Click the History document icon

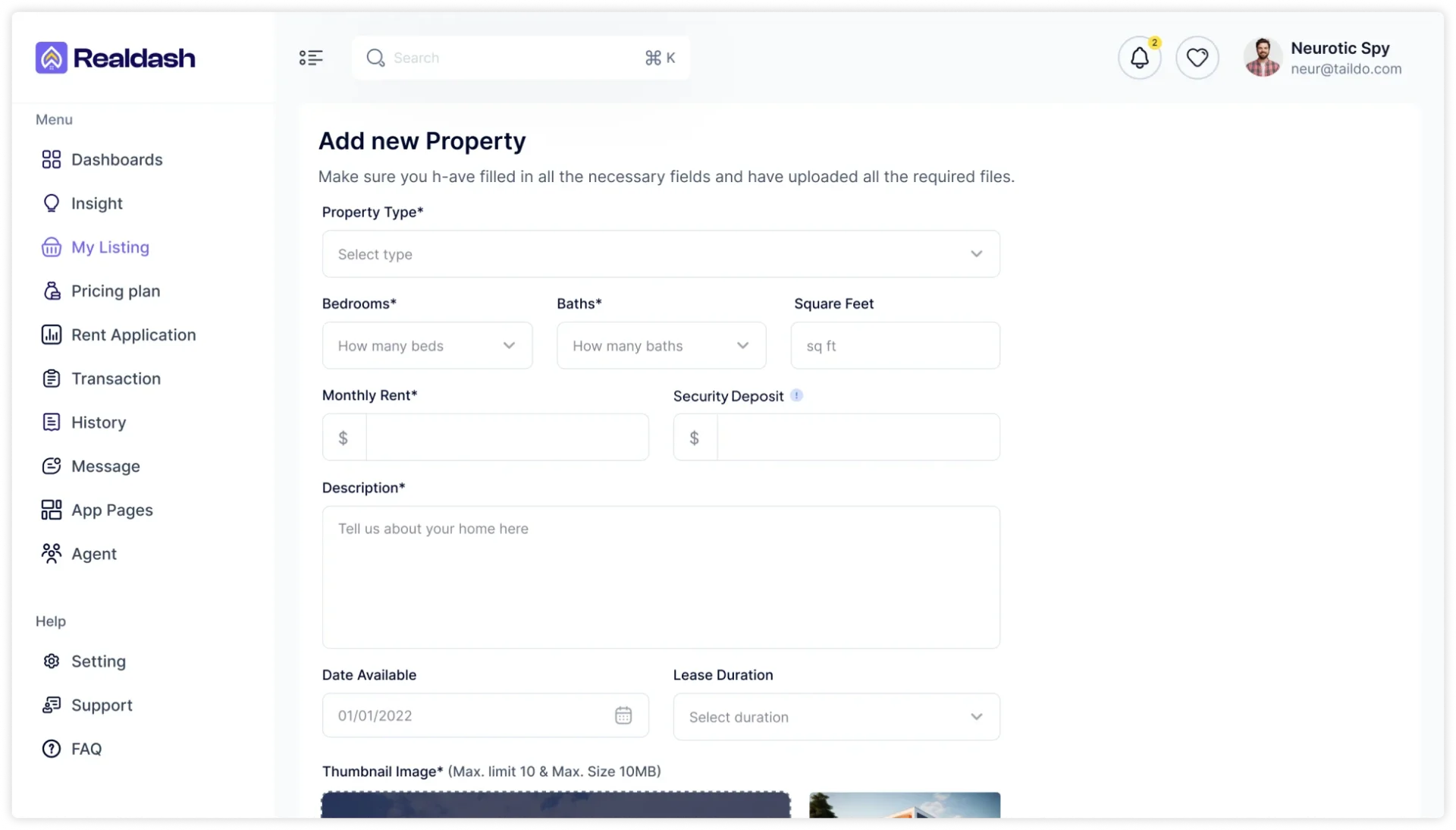point(52,423)
